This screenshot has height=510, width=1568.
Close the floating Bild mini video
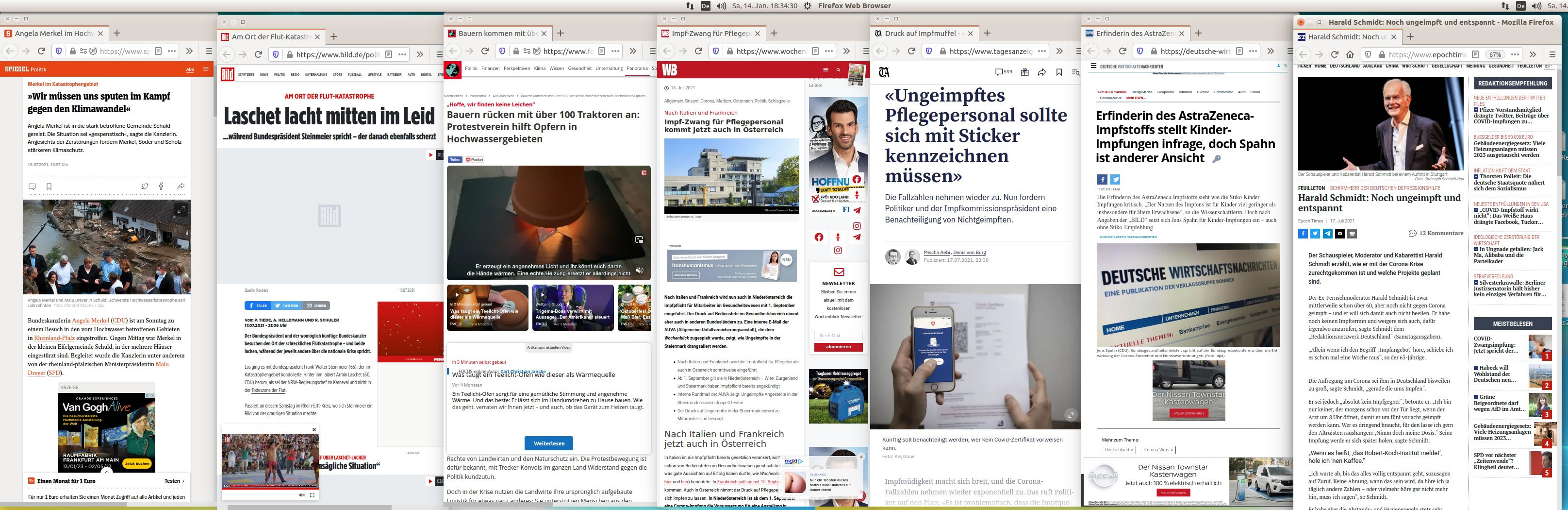[314, 429]
